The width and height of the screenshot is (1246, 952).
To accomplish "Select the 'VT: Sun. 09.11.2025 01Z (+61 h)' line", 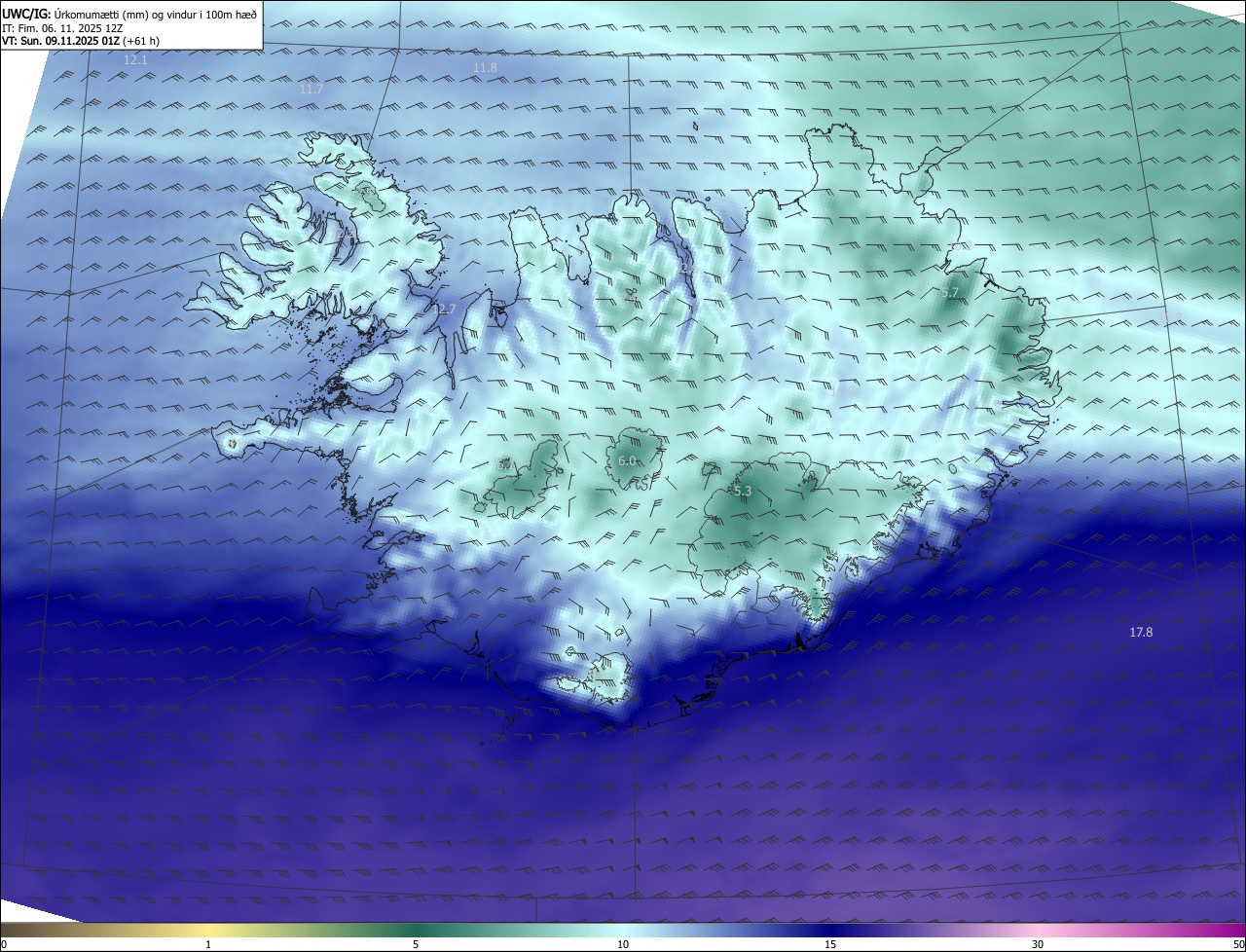I will coord(81,41).
